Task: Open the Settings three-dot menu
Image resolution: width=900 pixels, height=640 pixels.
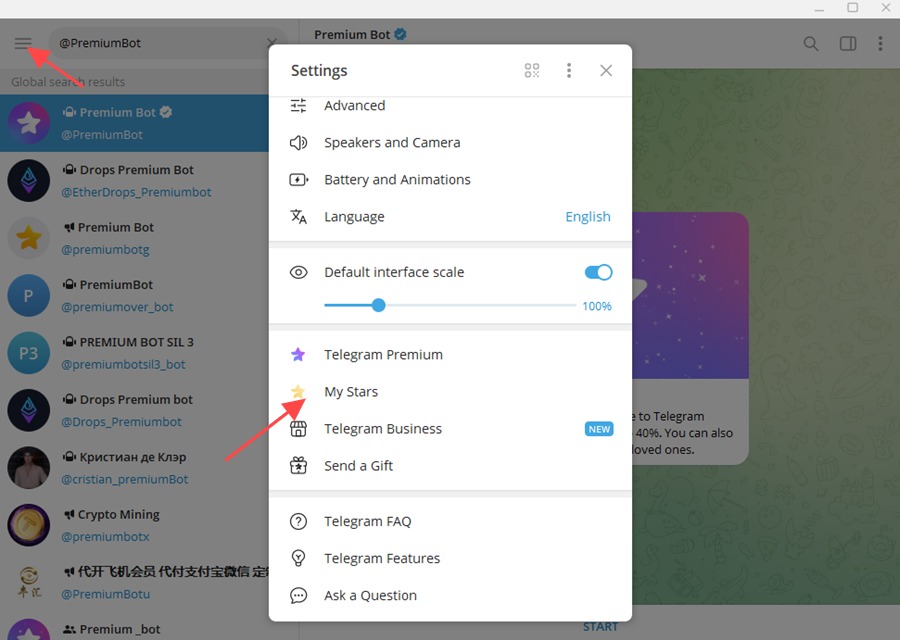Action: tap(569, 71)
